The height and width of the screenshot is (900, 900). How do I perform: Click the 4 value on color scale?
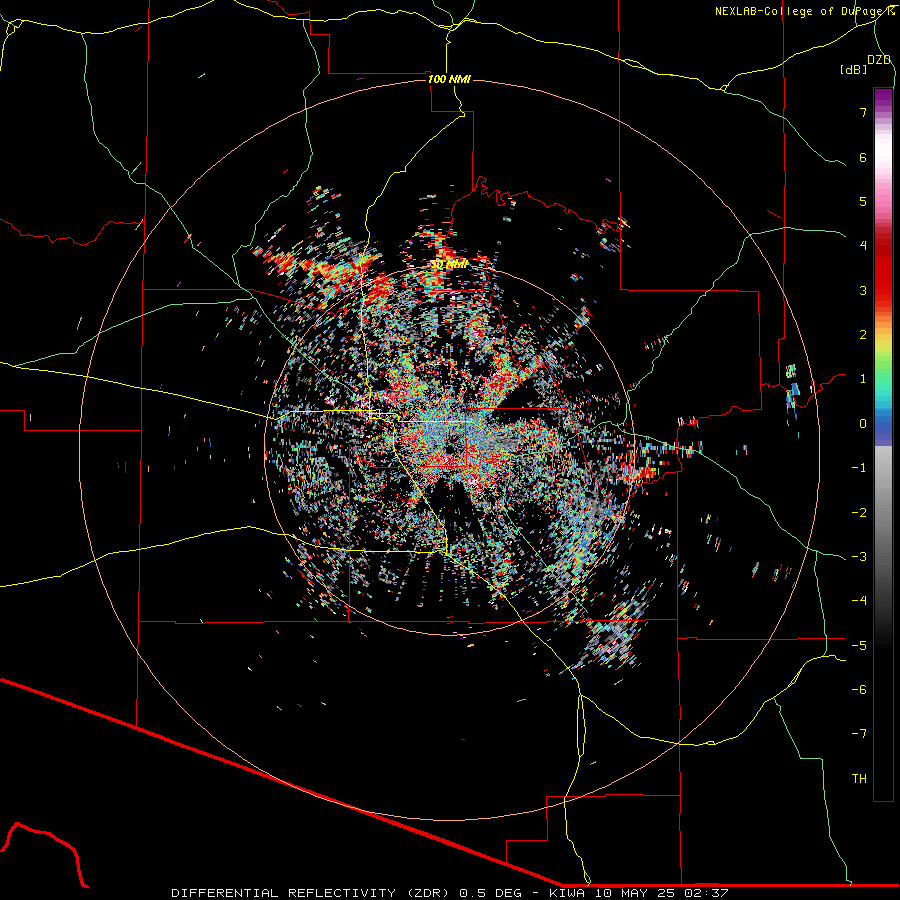863,246
